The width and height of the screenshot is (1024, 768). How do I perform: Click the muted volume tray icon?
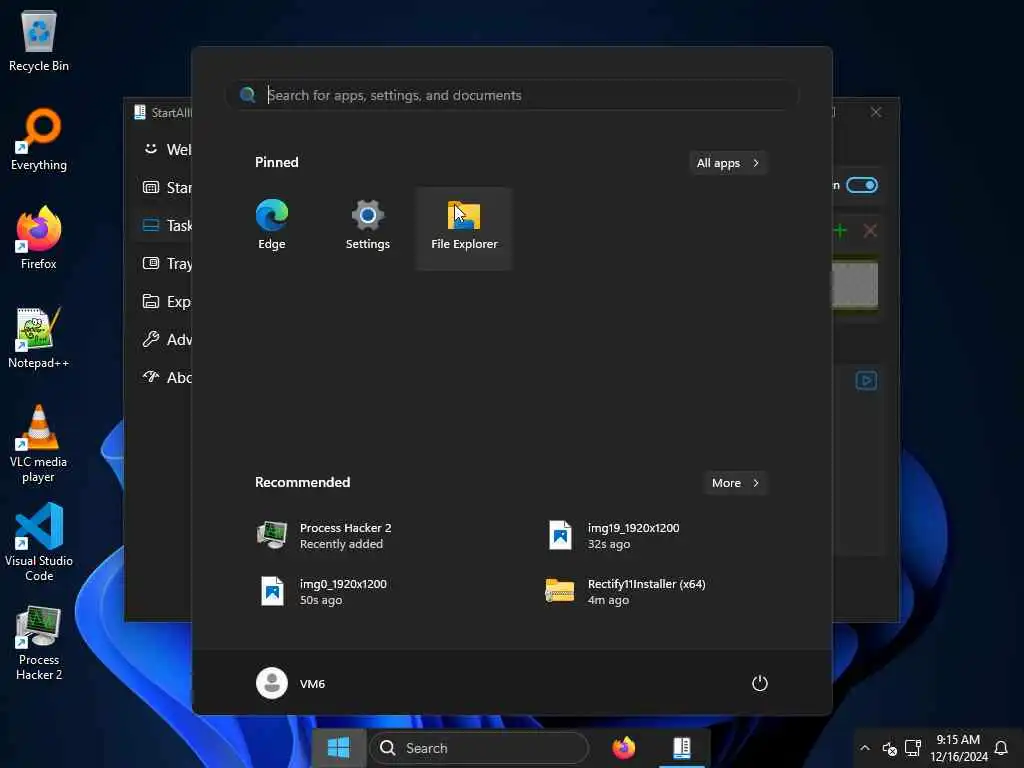pos(889,748)
